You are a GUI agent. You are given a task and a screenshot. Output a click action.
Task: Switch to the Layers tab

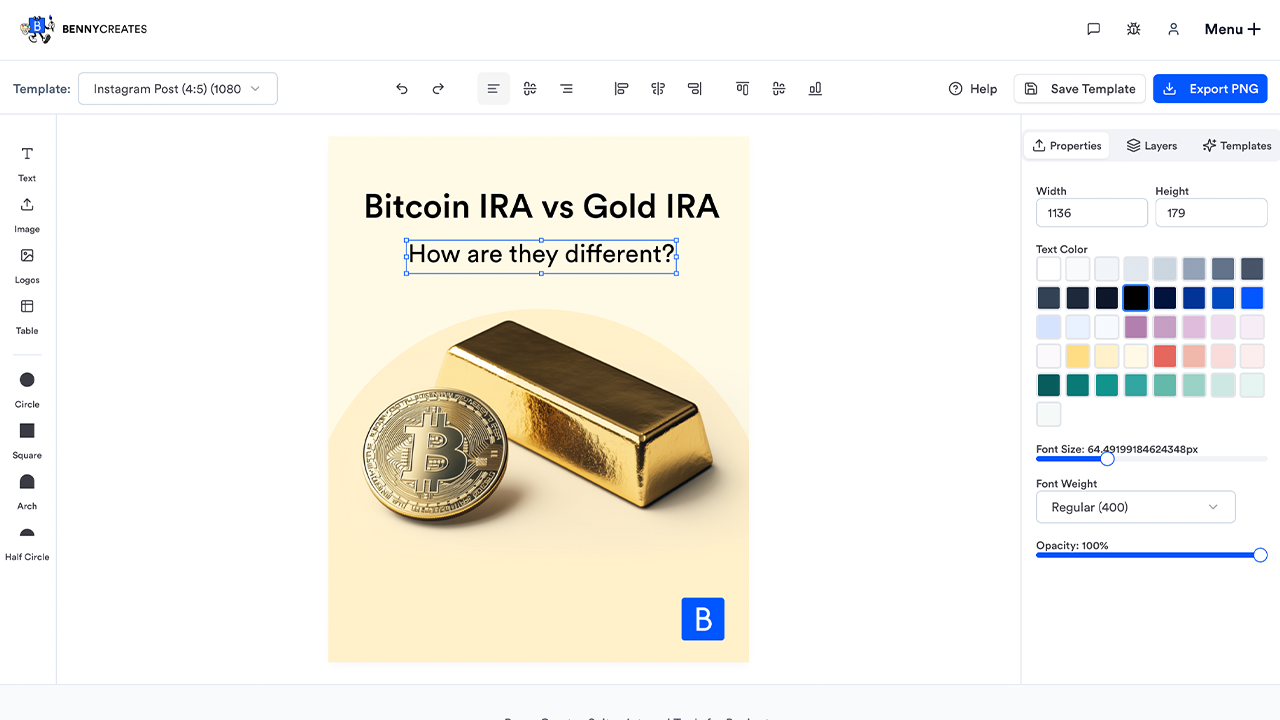1151,146
